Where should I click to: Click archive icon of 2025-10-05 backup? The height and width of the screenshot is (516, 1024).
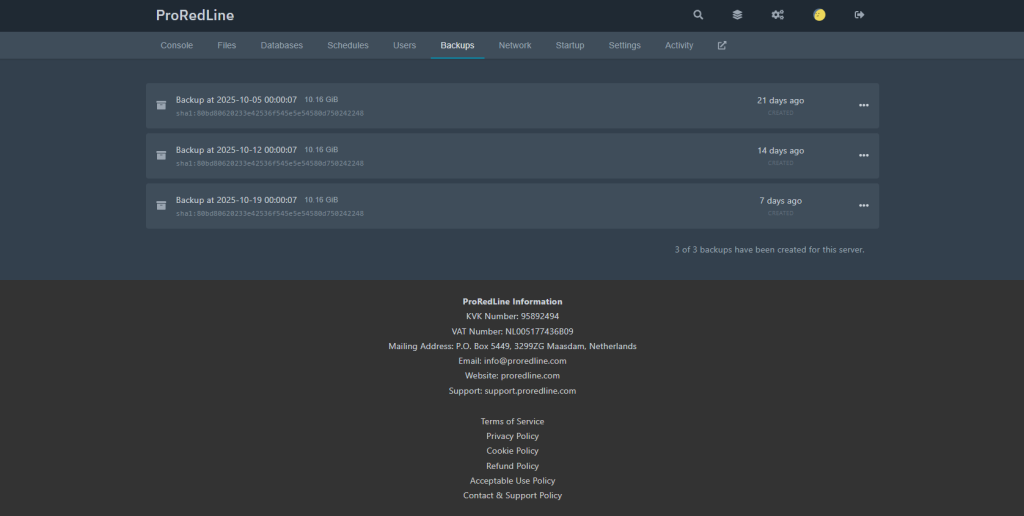pos(161,105)
